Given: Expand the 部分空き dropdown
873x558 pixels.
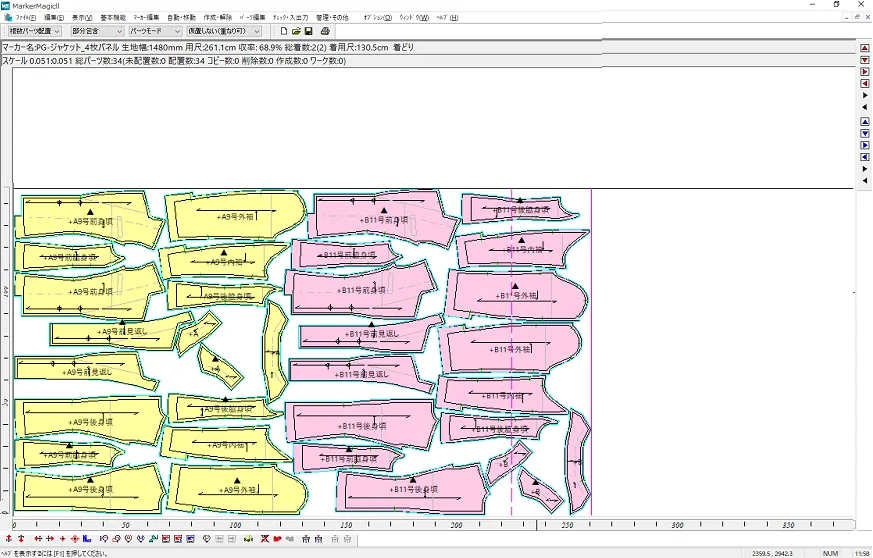Looking at the screenshot, I should 96,31.
